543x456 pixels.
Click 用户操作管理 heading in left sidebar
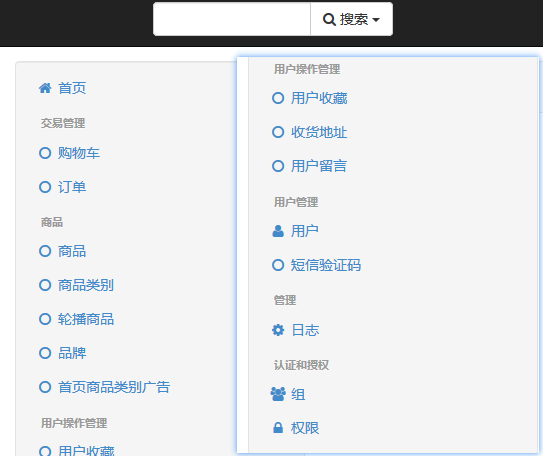click(x=74, y=423)
